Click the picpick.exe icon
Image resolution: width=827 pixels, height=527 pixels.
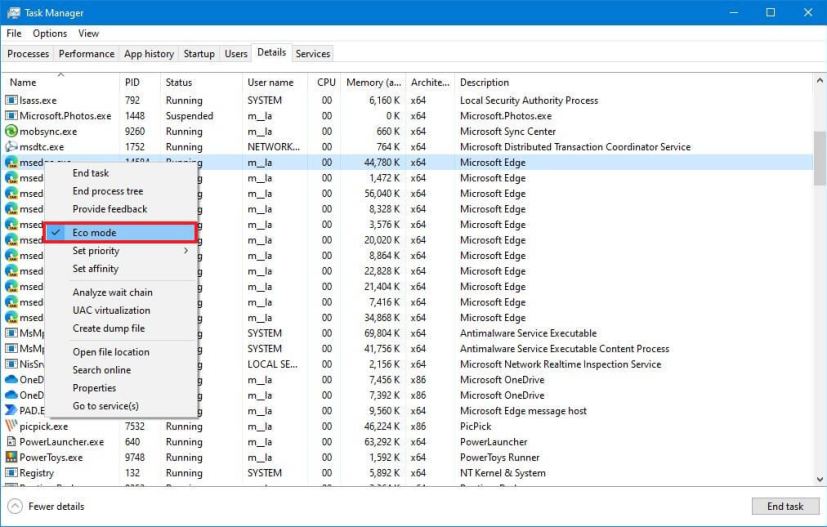[11, 426]
